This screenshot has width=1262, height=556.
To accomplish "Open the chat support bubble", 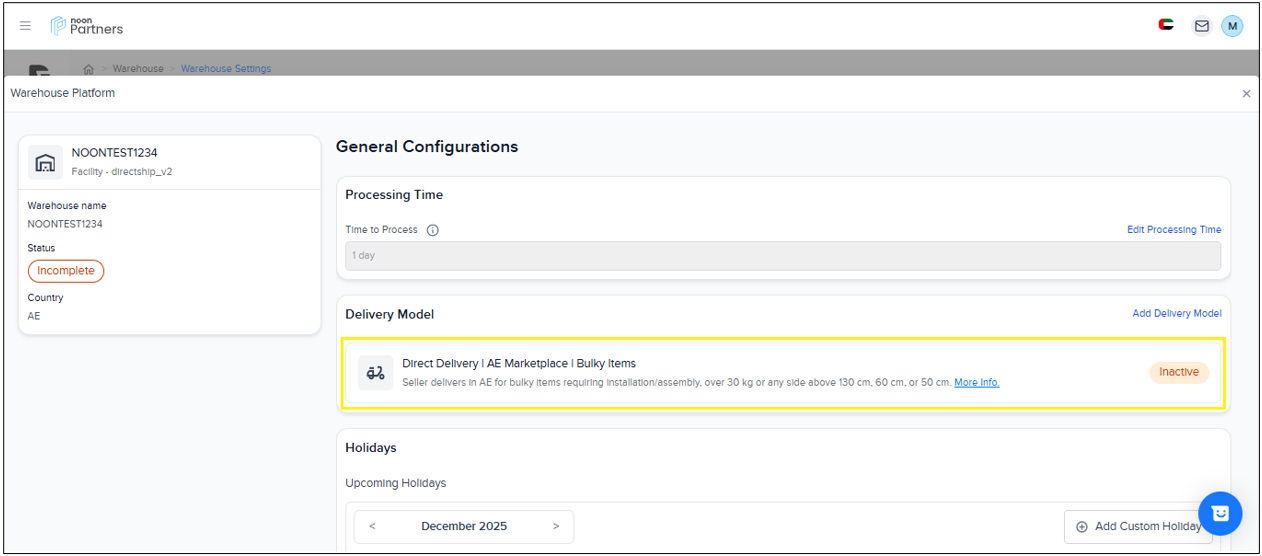I will pos(1219,513).
